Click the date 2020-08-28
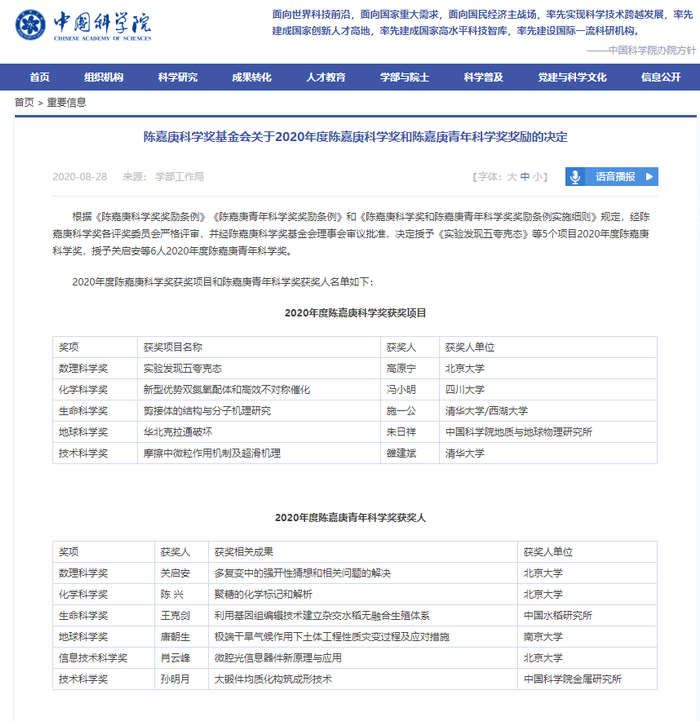Viewport: 700px width, 721px height. click(x=80, y=177)
